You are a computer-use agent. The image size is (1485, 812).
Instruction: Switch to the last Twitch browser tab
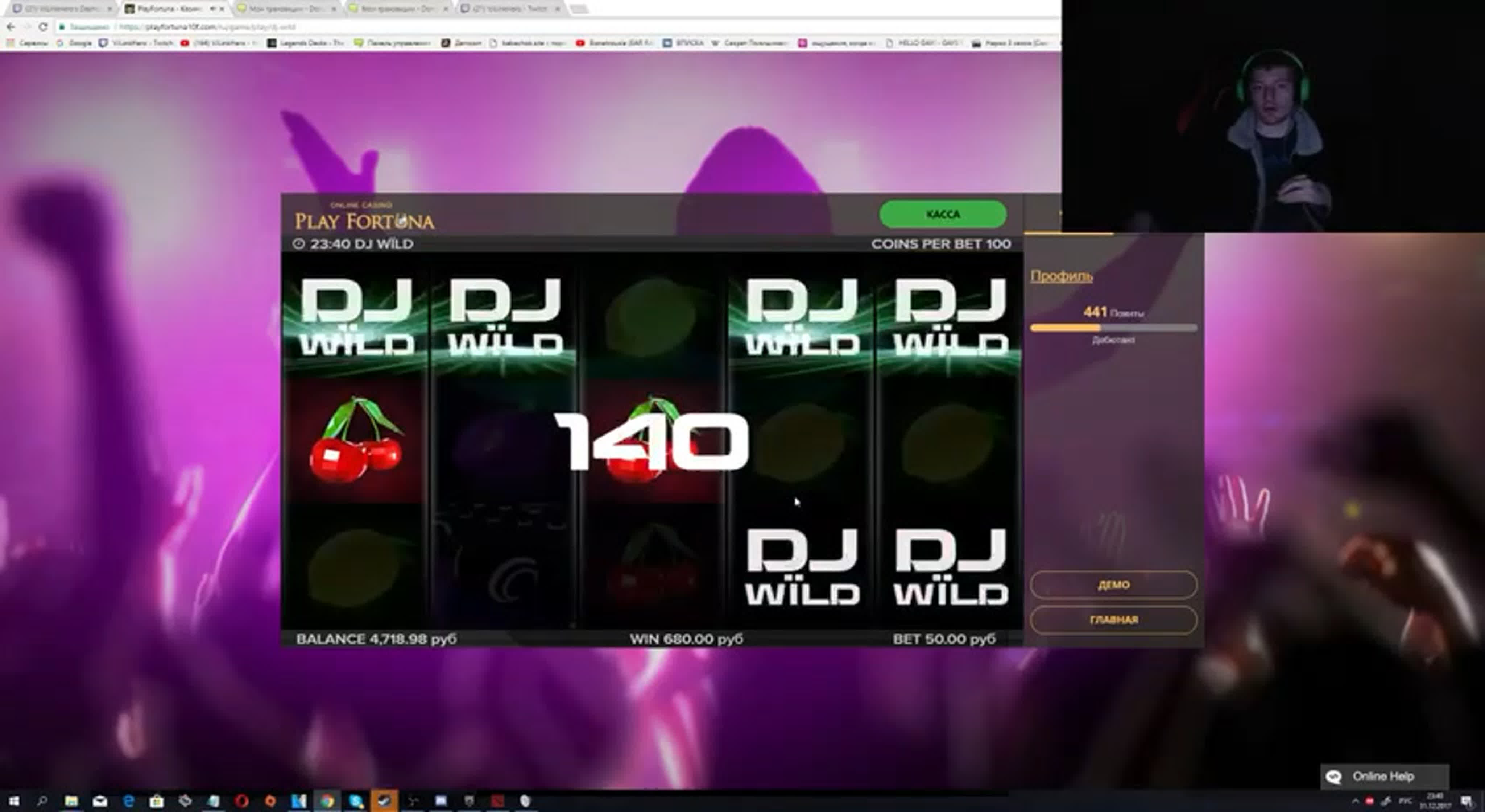[x=510, y=9]
